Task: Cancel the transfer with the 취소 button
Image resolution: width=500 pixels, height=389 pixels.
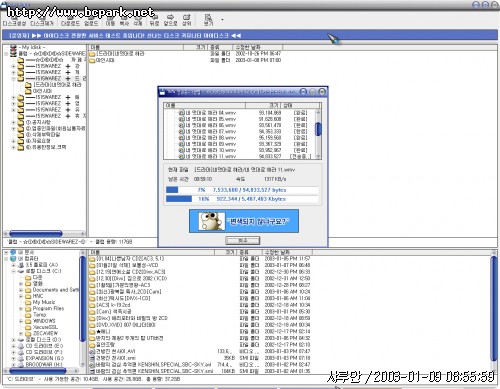Action: [243, 240]
